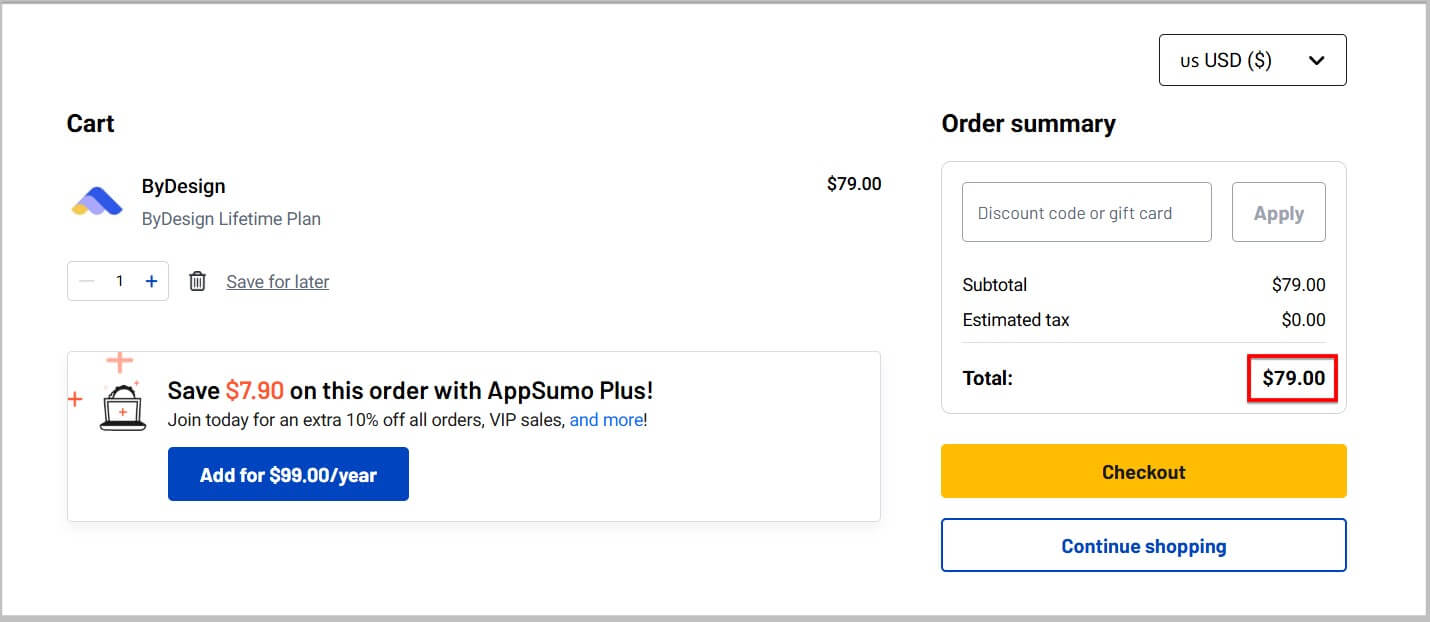Open the 'and more!' link
The image size is (1430, 622).
[606, 419]
